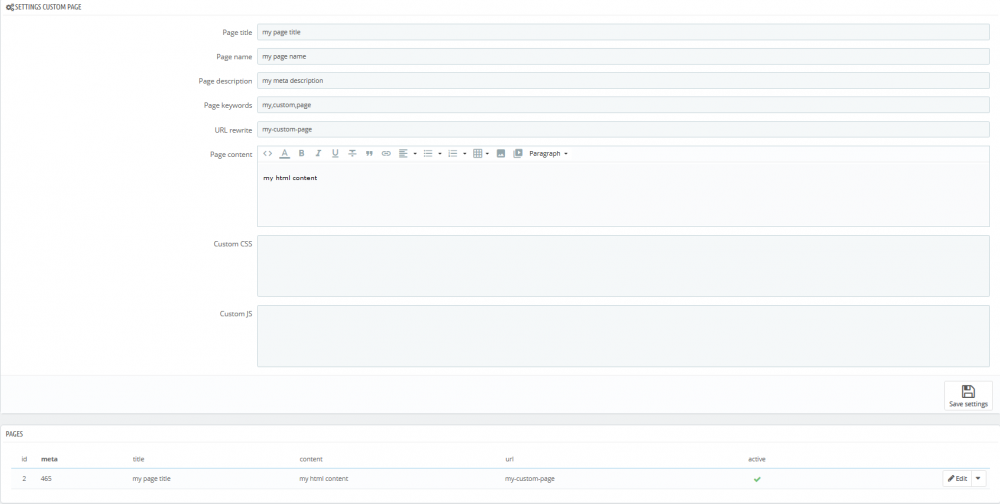Viewport: 1000px width, 504px height.
Task: Select the 'my page title' table cell
Action: coord(151,478)
